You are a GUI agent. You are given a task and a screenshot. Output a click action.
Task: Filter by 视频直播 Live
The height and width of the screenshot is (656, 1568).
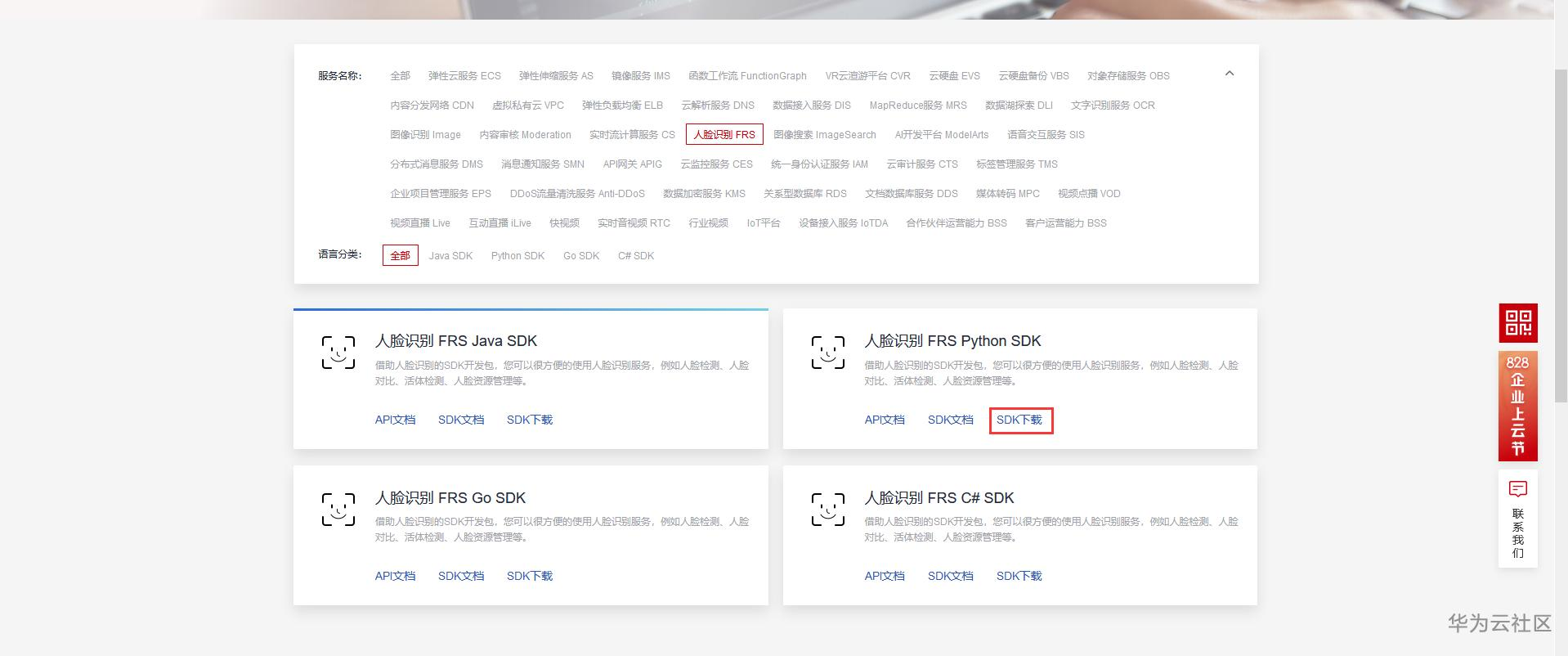(420, 223)
